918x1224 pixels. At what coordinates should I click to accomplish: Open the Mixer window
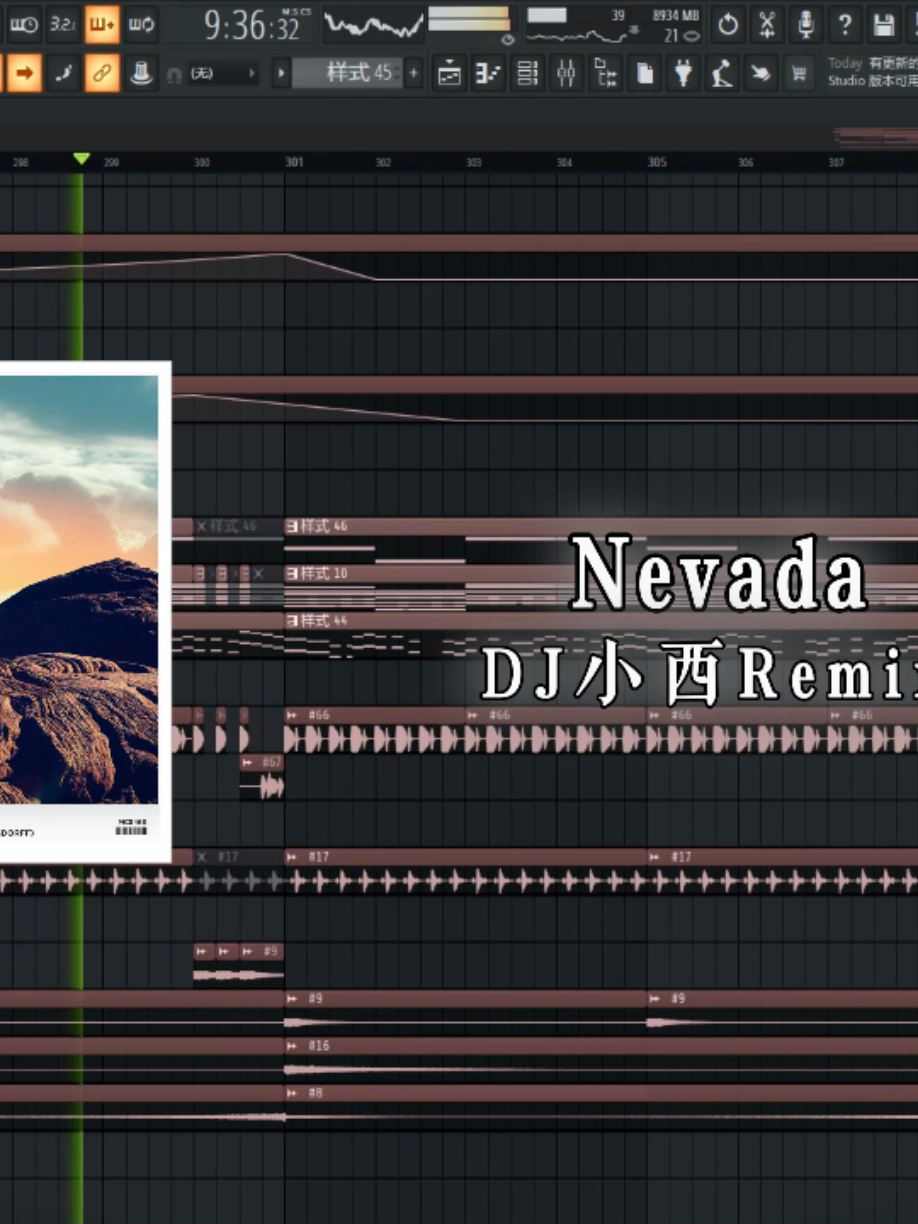tap(566, 73)
